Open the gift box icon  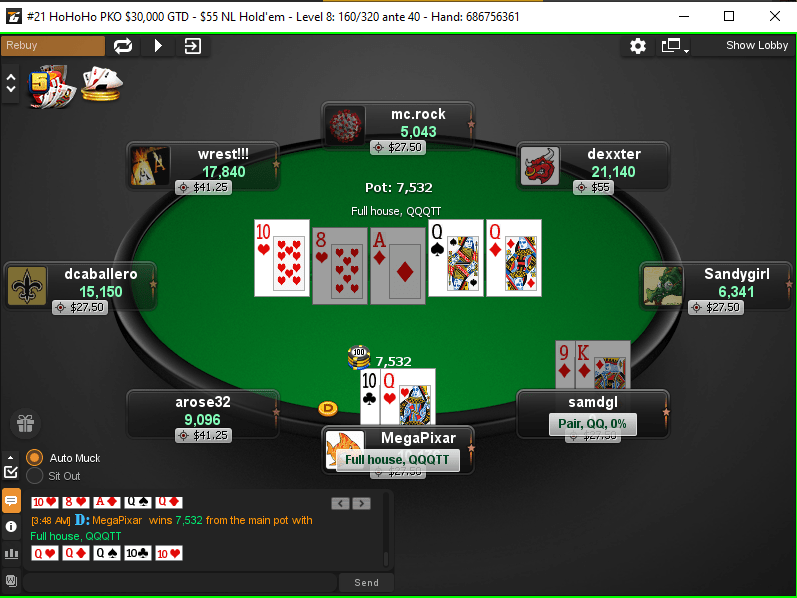click(25, 423)
